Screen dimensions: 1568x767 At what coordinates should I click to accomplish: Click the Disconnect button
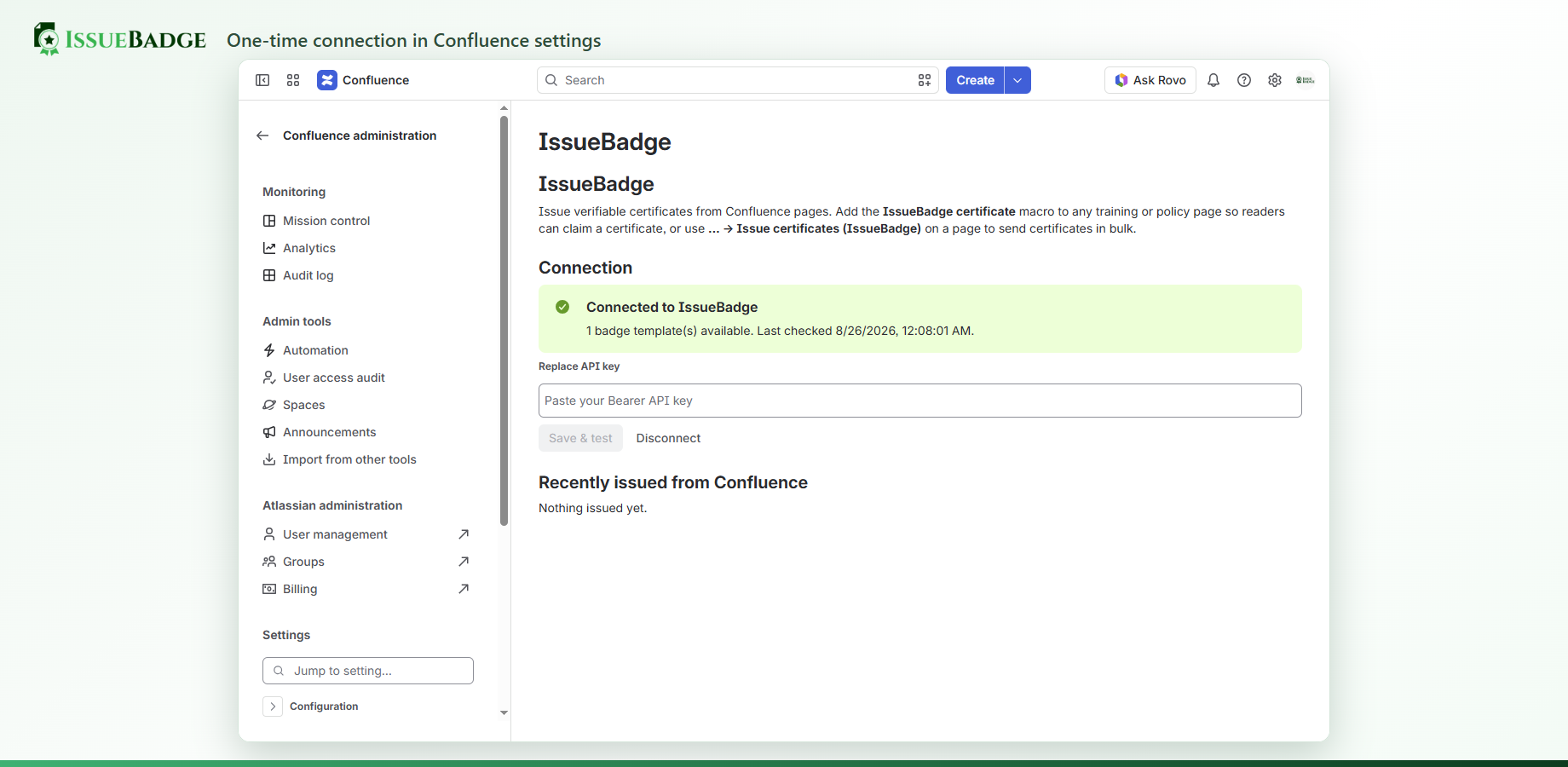point(668,438)
